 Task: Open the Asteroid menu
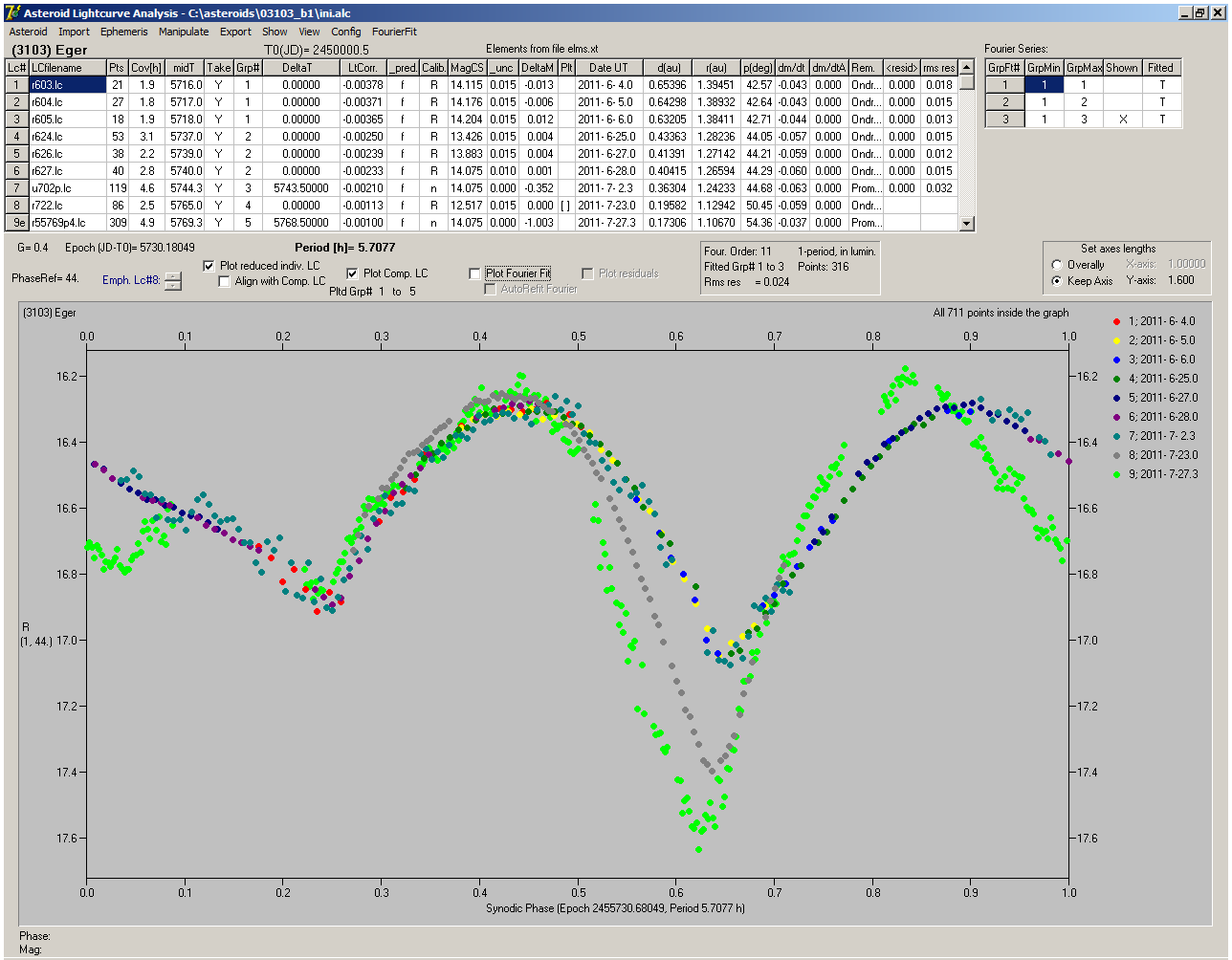[x=28, y=32]
